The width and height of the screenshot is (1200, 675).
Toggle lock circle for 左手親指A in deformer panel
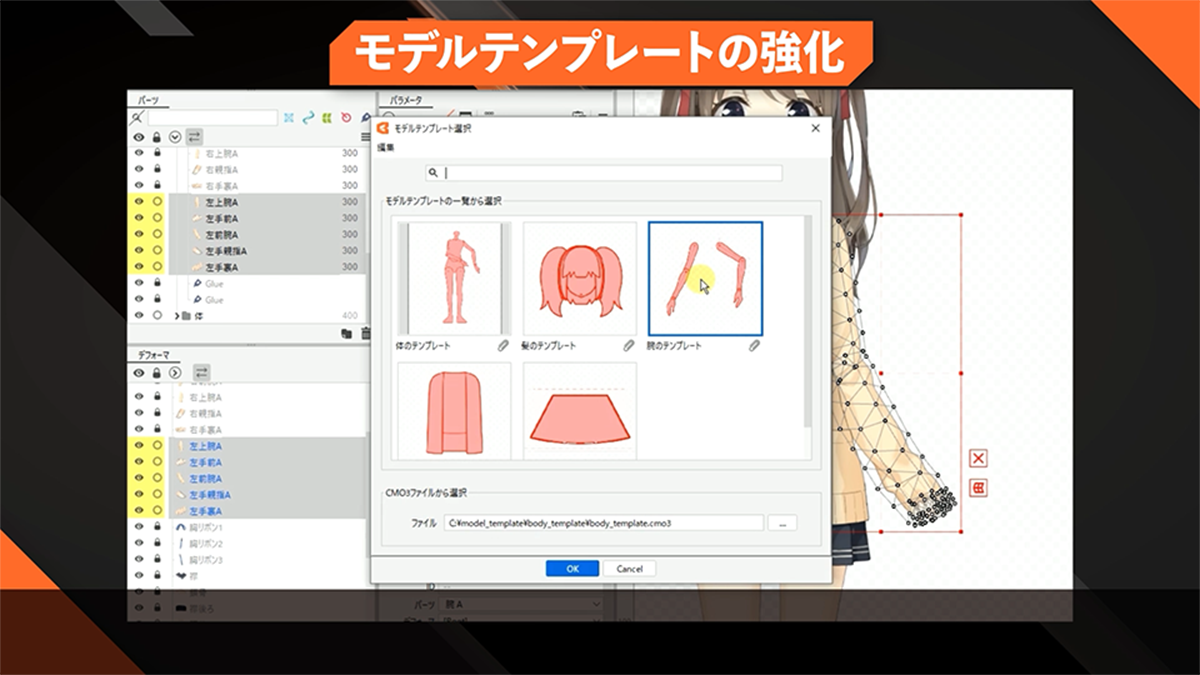(x=157, y=494)
